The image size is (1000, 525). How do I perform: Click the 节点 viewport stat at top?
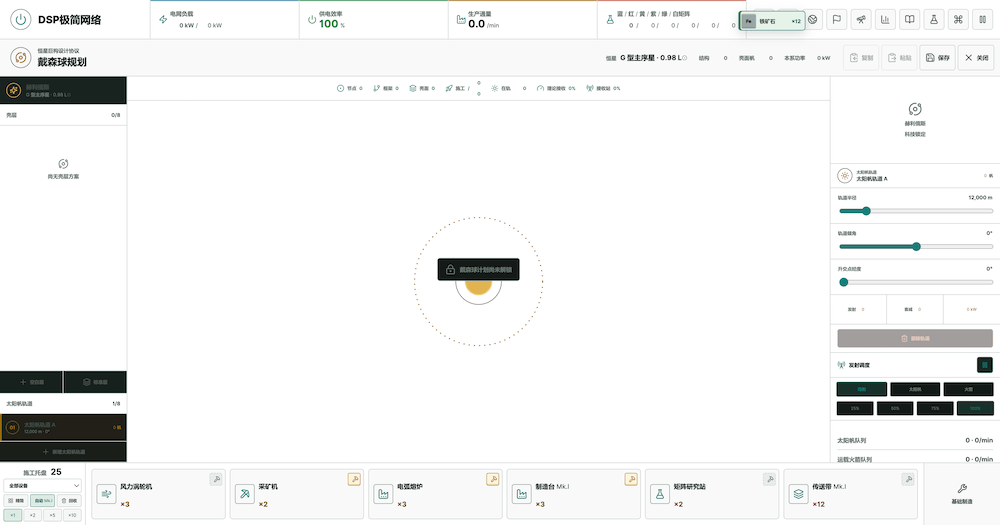point(349,89)
